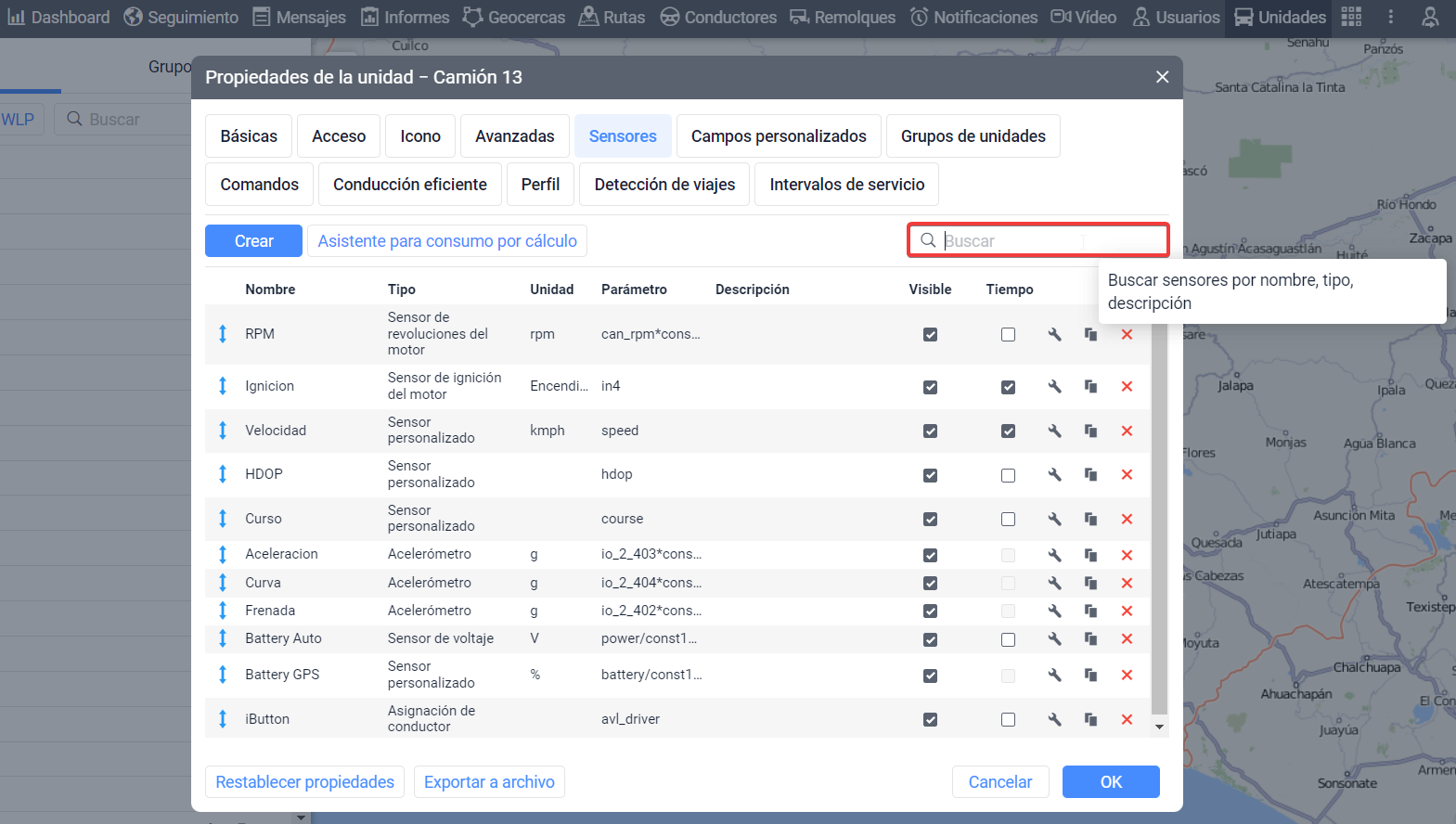Uncheck Visible checkbox for RPM sensor
Viewport: 1456px width, 824px height.
tap(930, 334)
